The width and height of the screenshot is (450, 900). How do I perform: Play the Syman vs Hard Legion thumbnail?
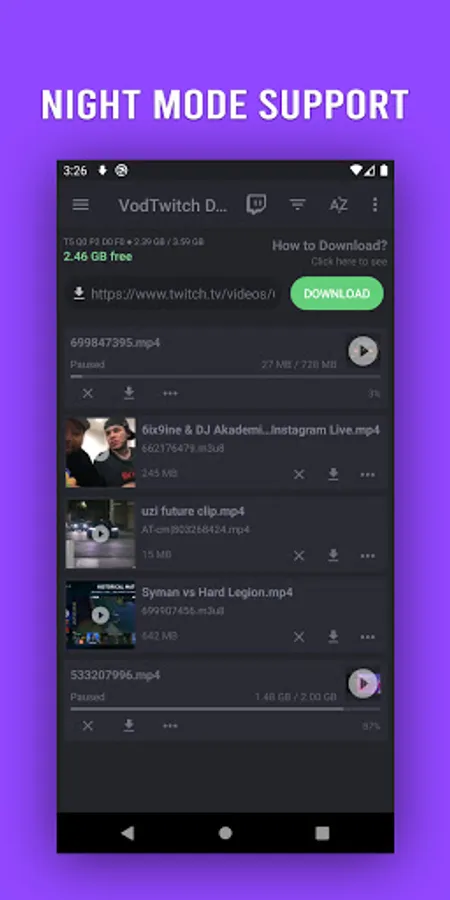[101, 615]
